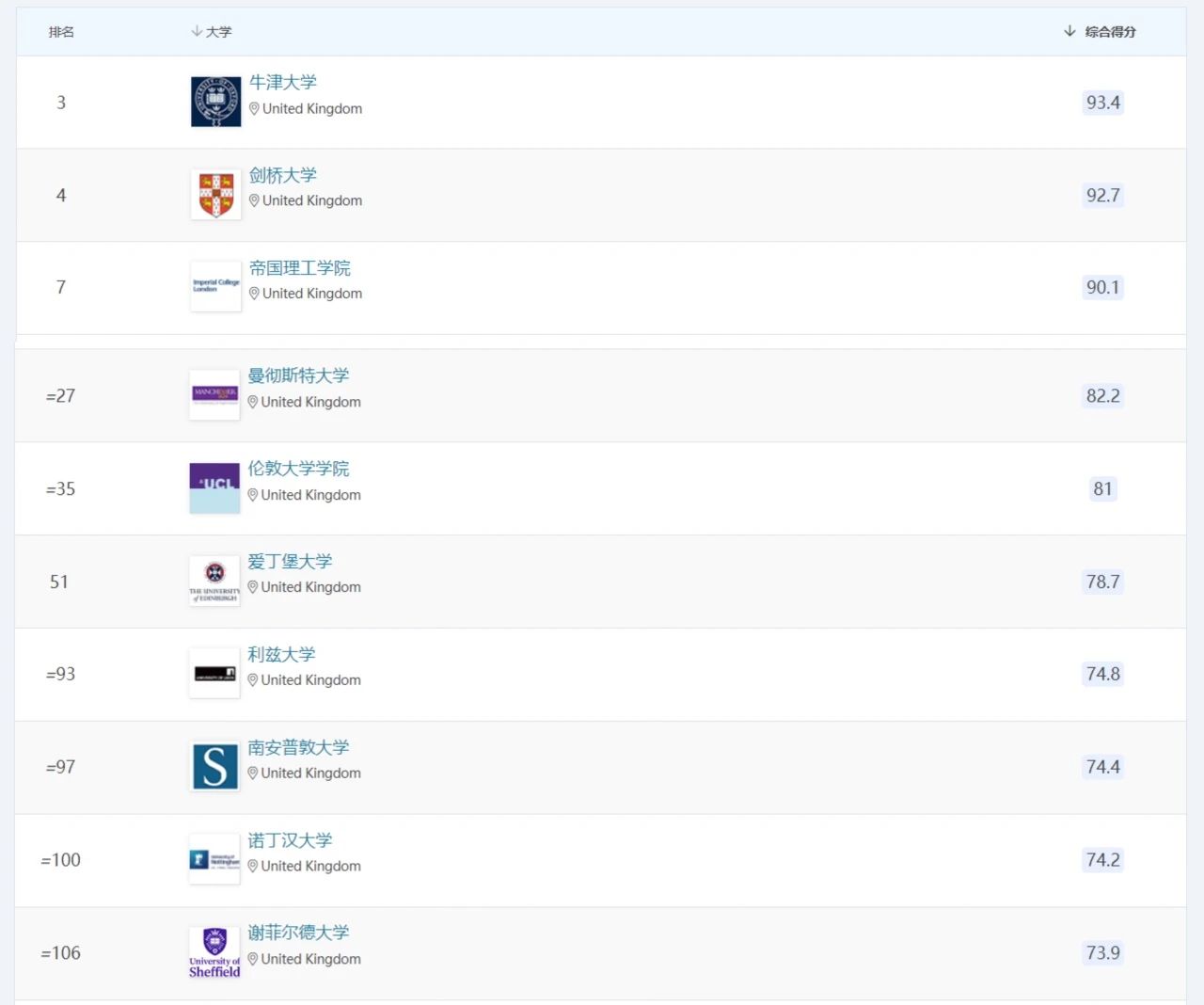Select rank =106 cell

pyautogui.click(x=60, y=953)
